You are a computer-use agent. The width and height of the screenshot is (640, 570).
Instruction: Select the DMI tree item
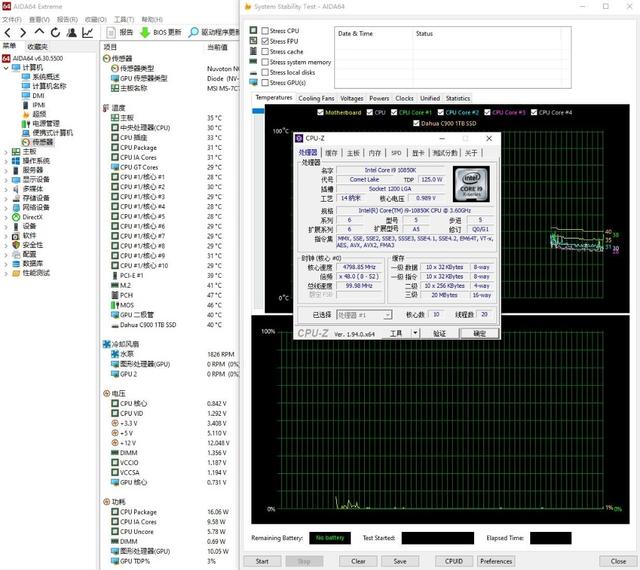(38, 96)
